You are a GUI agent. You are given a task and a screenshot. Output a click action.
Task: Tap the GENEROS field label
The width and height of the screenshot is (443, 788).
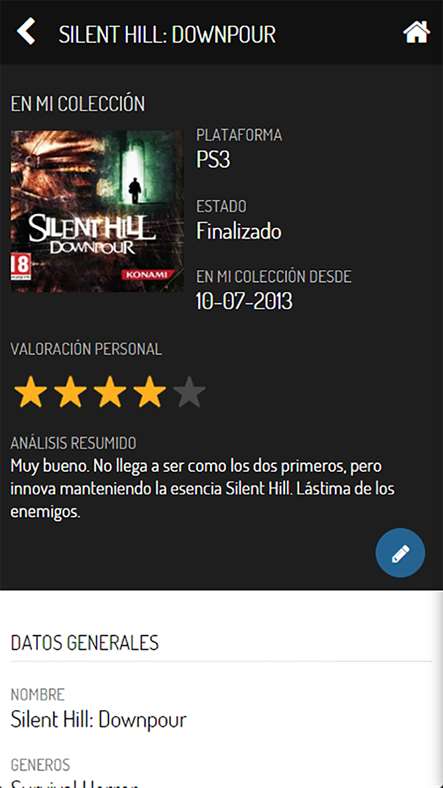click(x=40, y=765)
